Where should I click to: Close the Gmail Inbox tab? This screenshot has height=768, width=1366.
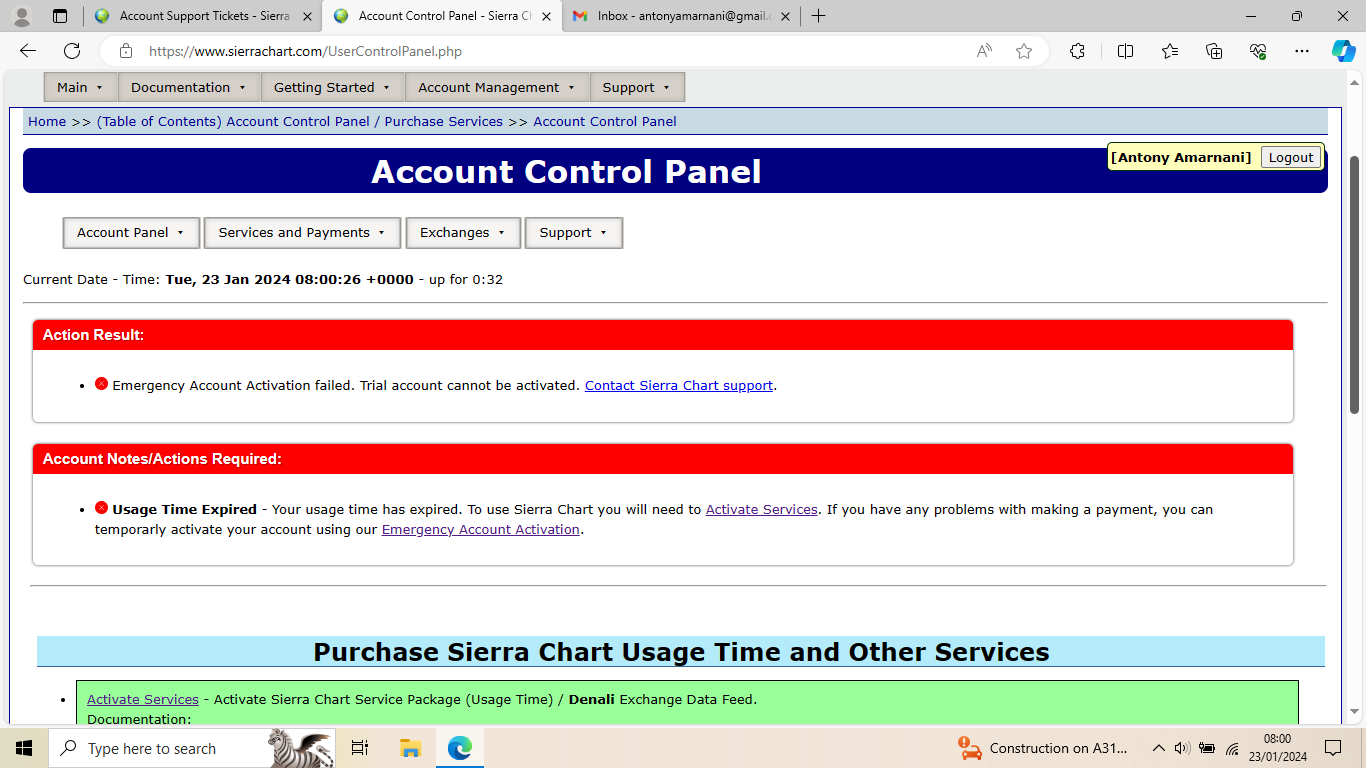click(x=785, y=16)
